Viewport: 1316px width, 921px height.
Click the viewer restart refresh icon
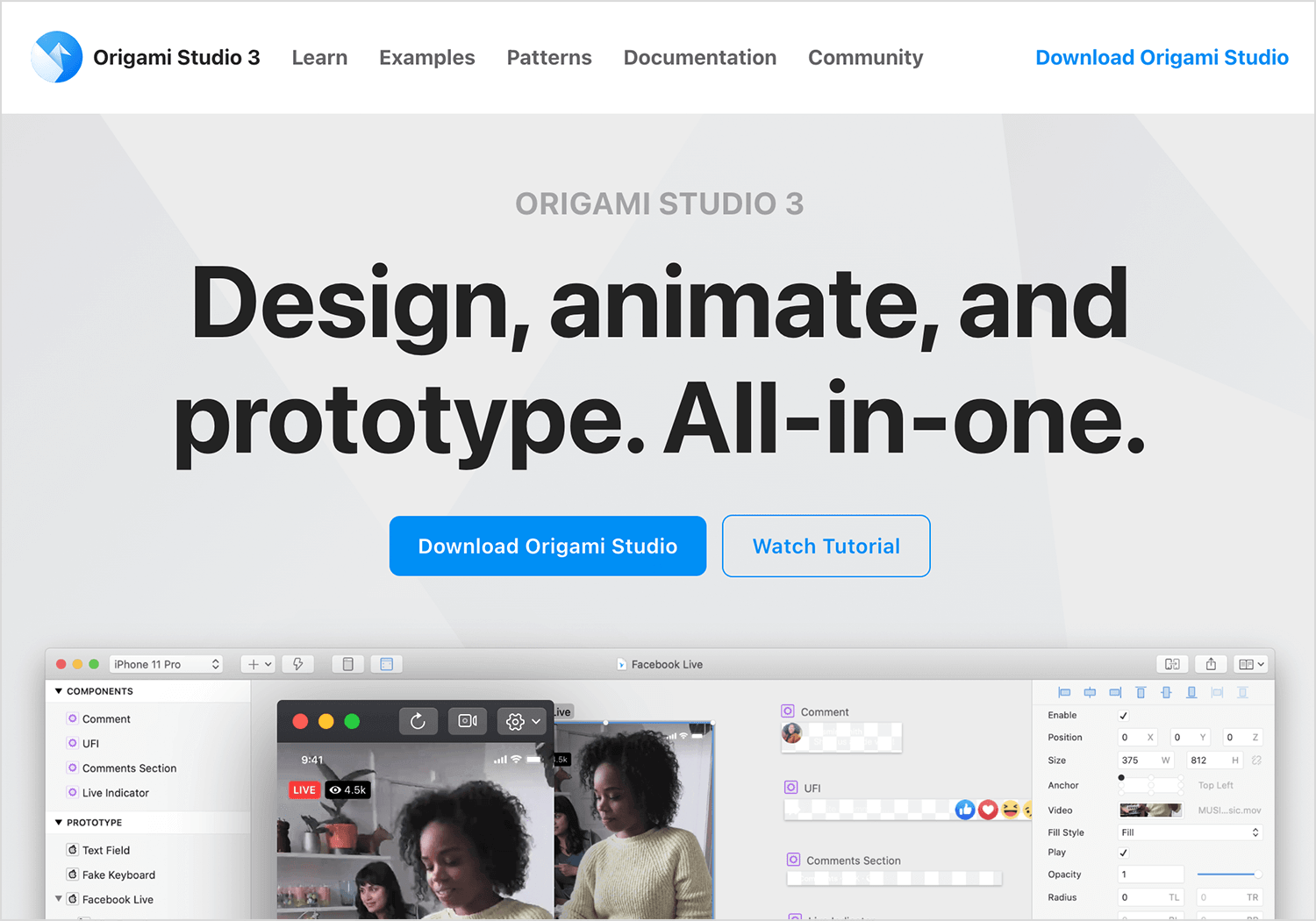click(418, 721)
